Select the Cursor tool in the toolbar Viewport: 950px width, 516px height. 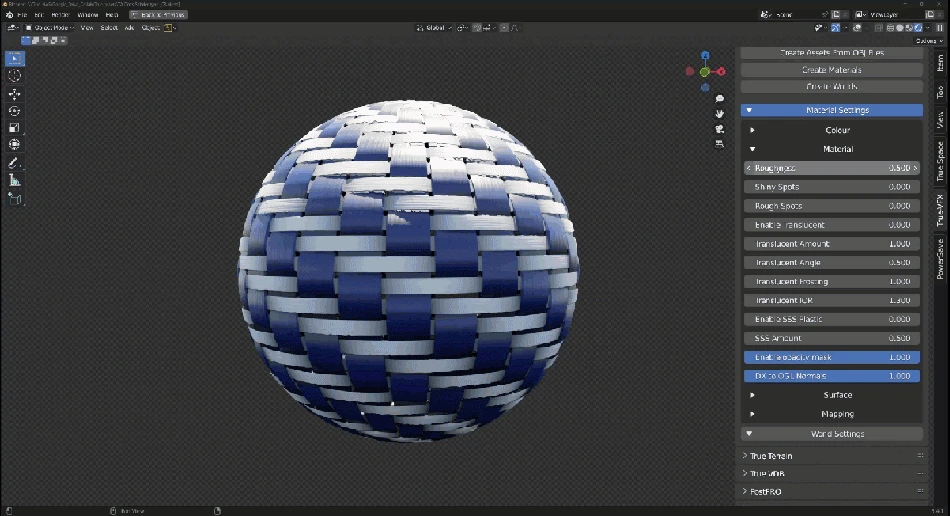[15, 76]
